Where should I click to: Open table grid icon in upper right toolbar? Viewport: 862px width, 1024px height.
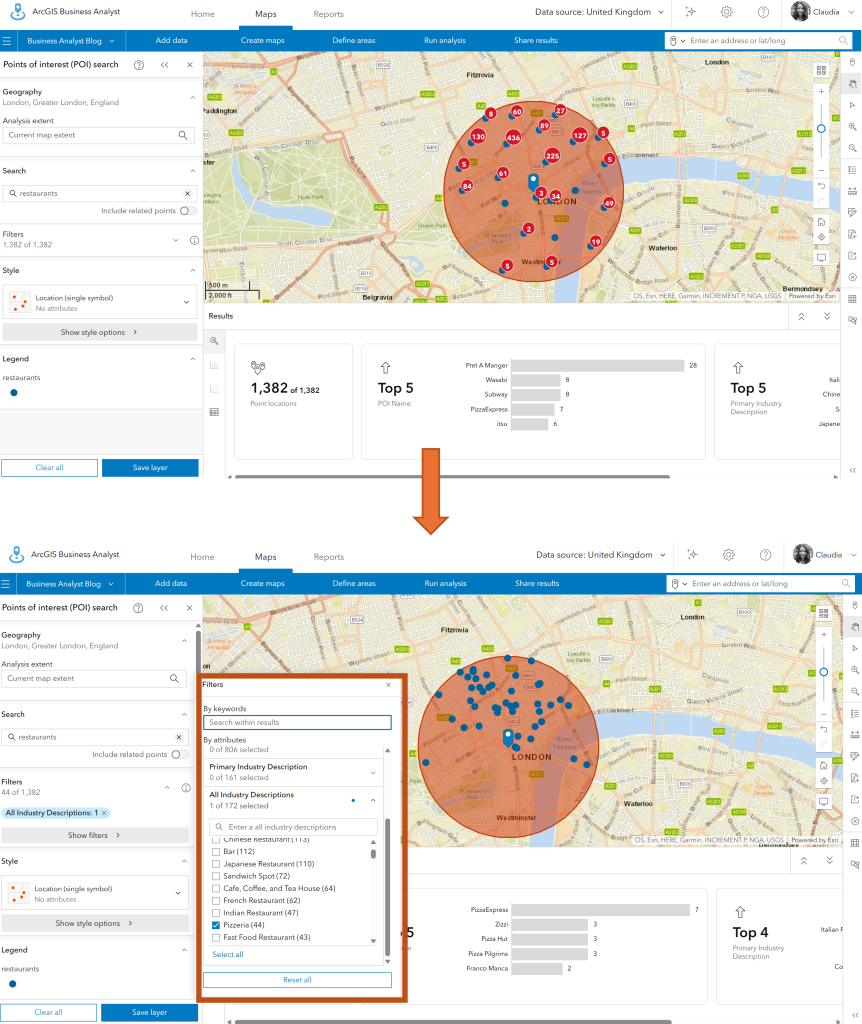(852, 299)
